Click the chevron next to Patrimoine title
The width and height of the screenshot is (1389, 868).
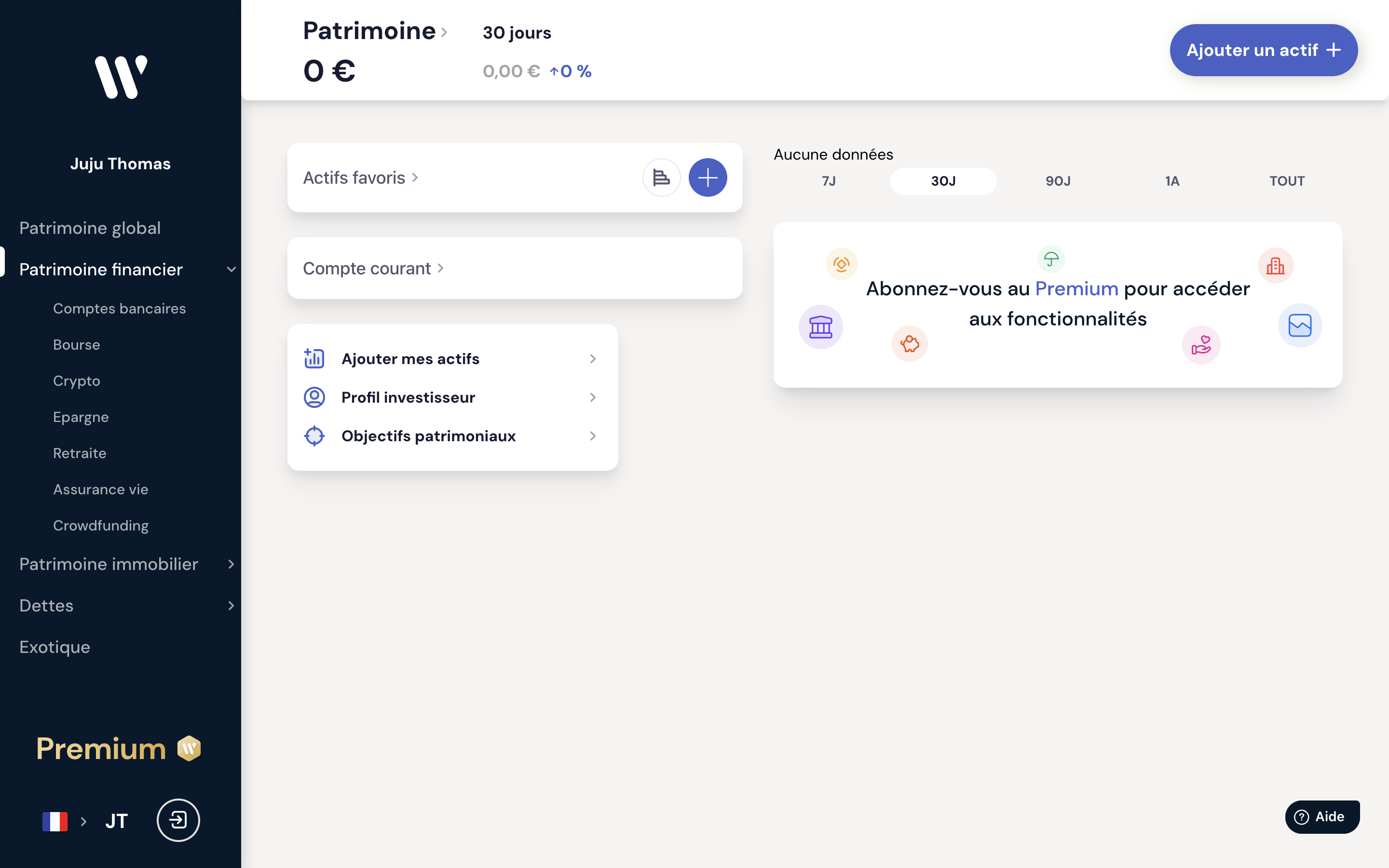(444, 32)
